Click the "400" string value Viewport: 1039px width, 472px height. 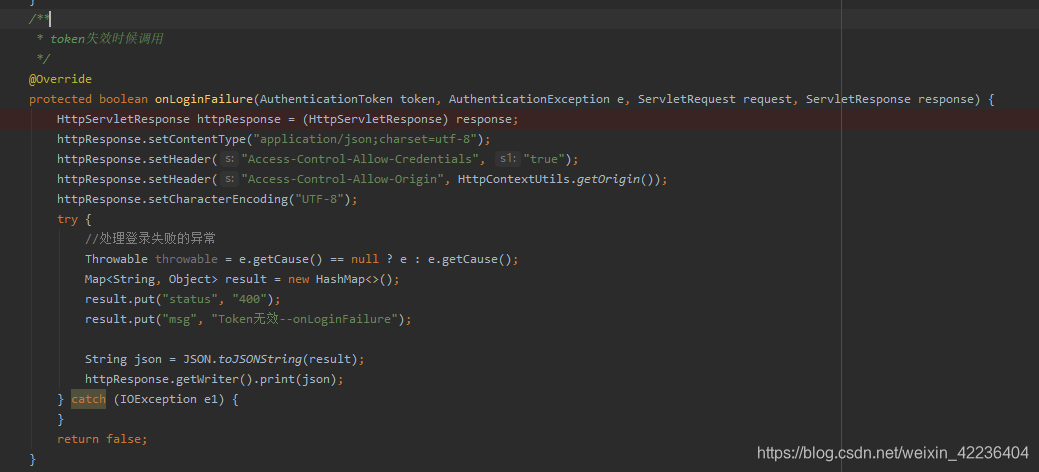tap(250, 298)
